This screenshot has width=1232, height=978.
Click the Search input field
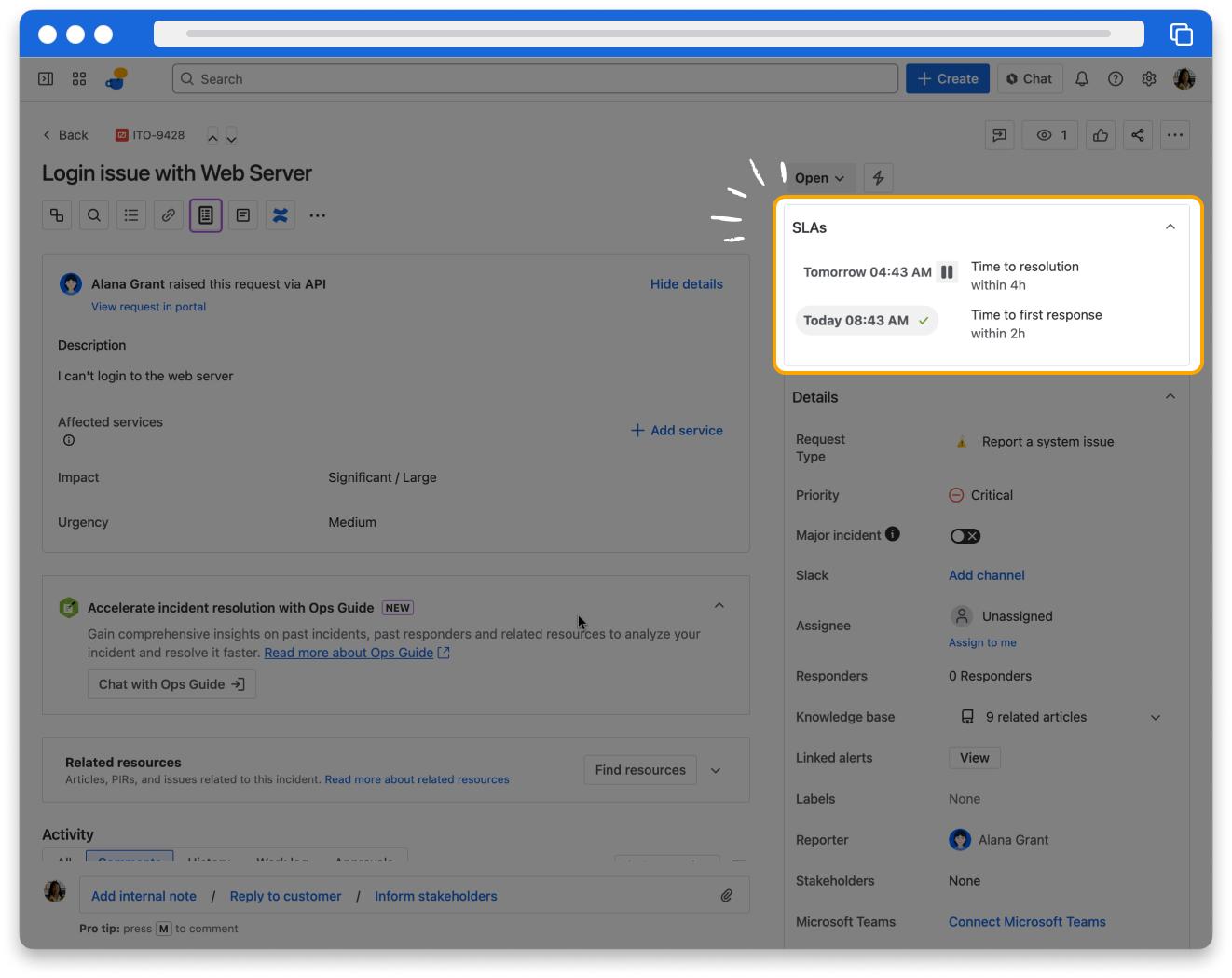click(x=535, y=79)
